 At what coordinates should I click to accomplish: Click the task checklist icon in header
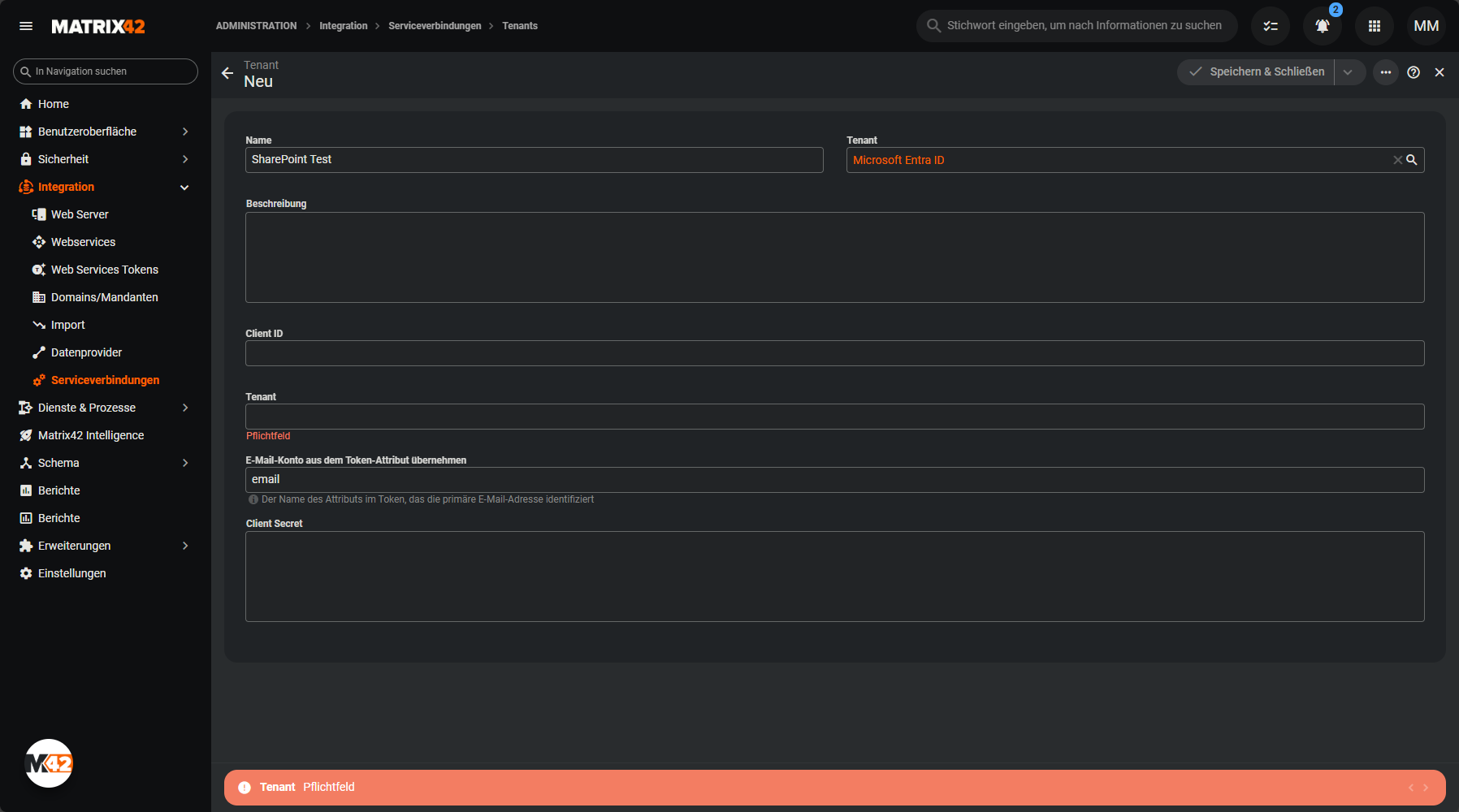pos(1270,26)
